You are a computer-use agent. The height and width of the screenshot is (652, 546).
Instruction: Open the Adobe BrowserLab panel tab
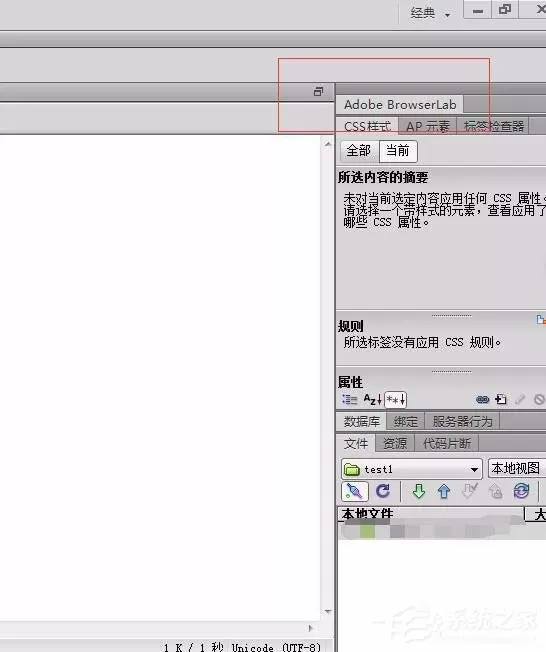coord(400,104)
